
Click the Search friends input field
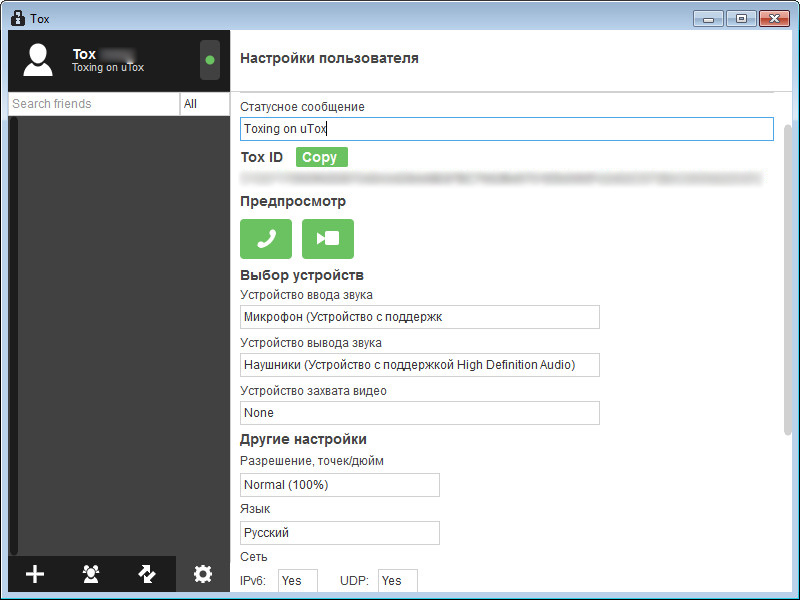coord(94,104)
